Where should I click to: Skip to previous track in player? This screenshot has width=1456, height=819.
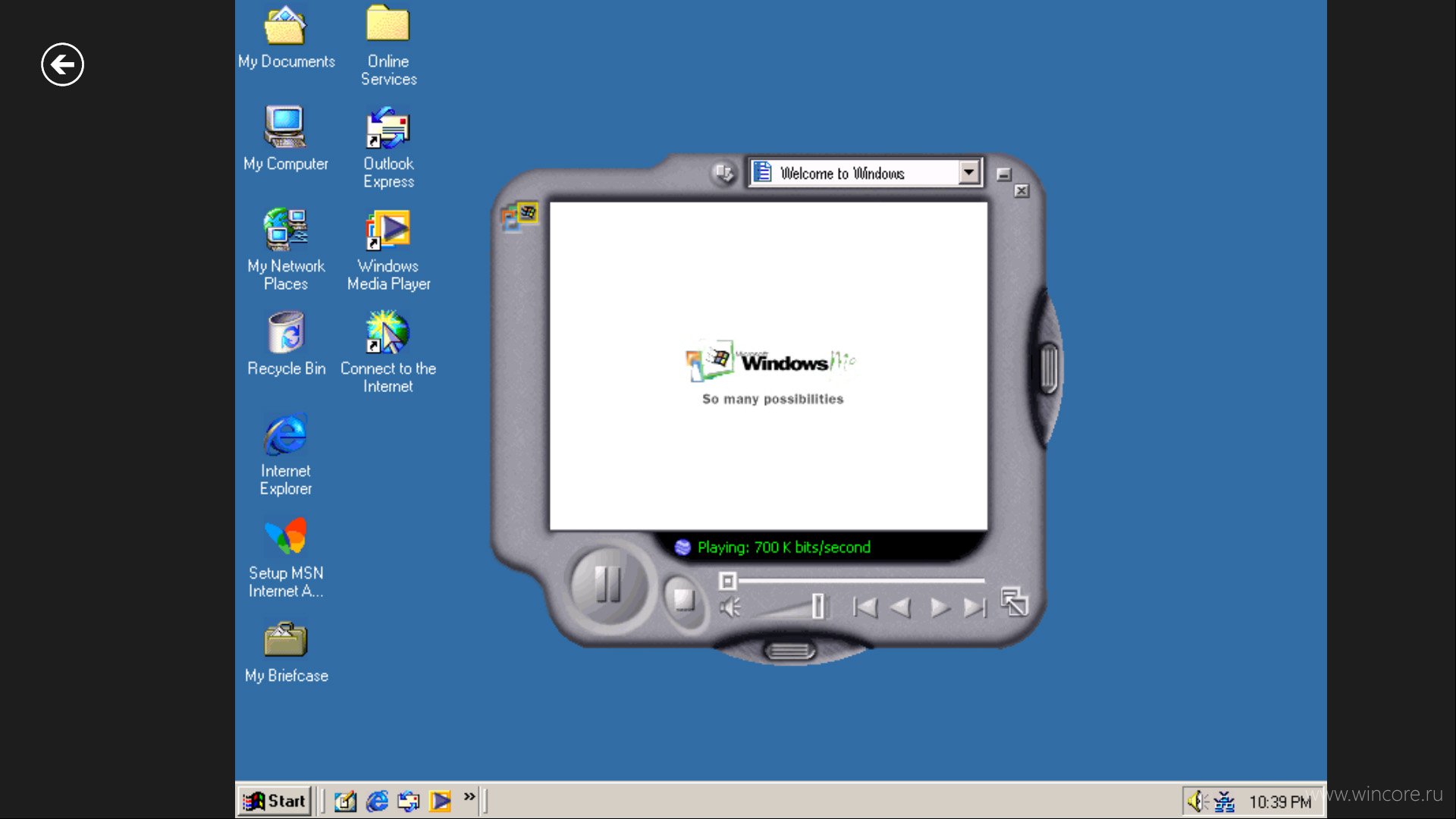point(865,607)
